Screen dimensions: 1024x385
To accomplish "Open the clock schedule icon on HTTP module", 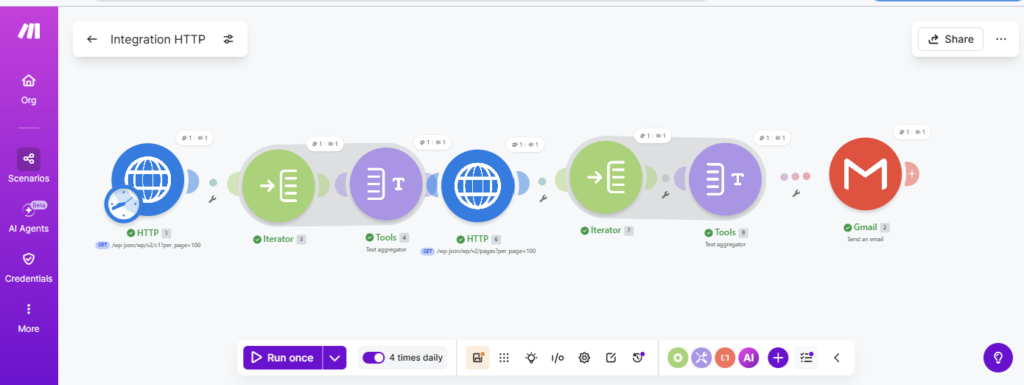I will pos(122,205).
